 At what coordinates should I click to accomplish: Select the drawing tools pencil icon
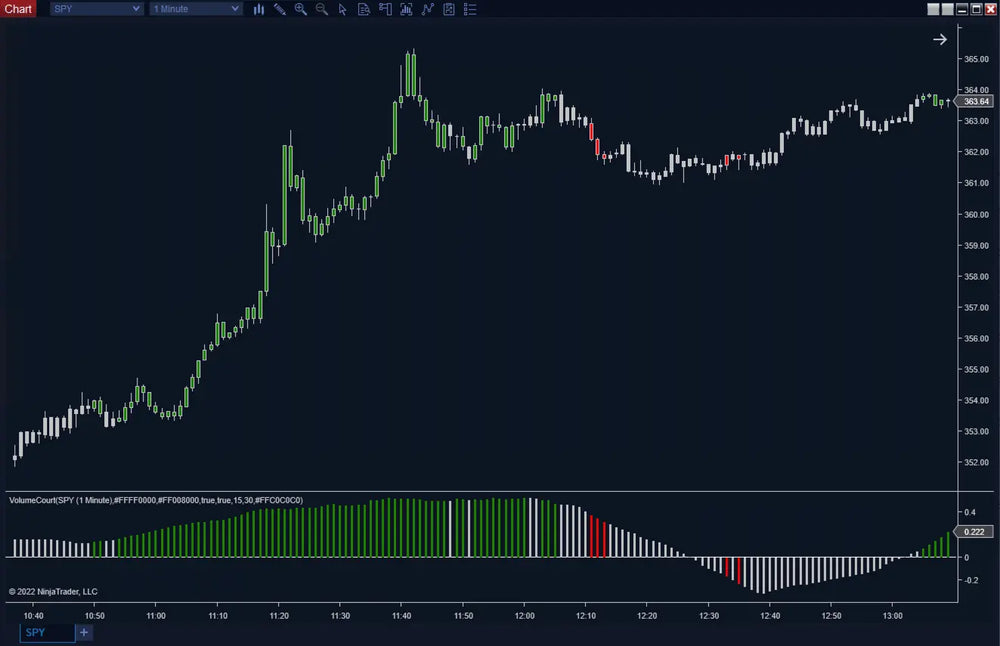[280, 9]
